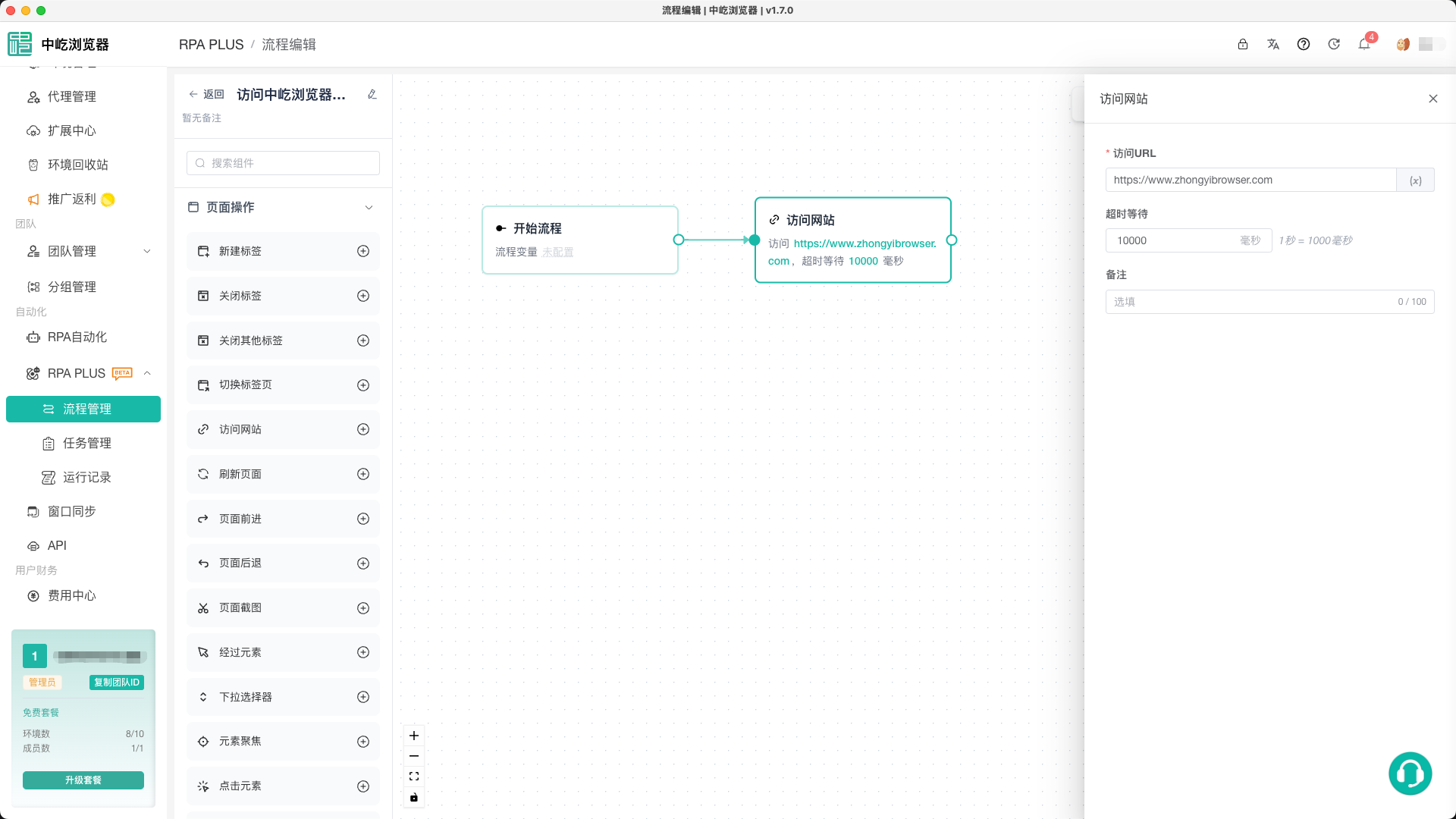
Task: Open 分组管理 in the sidebar
Action: [x=72, y=287]
